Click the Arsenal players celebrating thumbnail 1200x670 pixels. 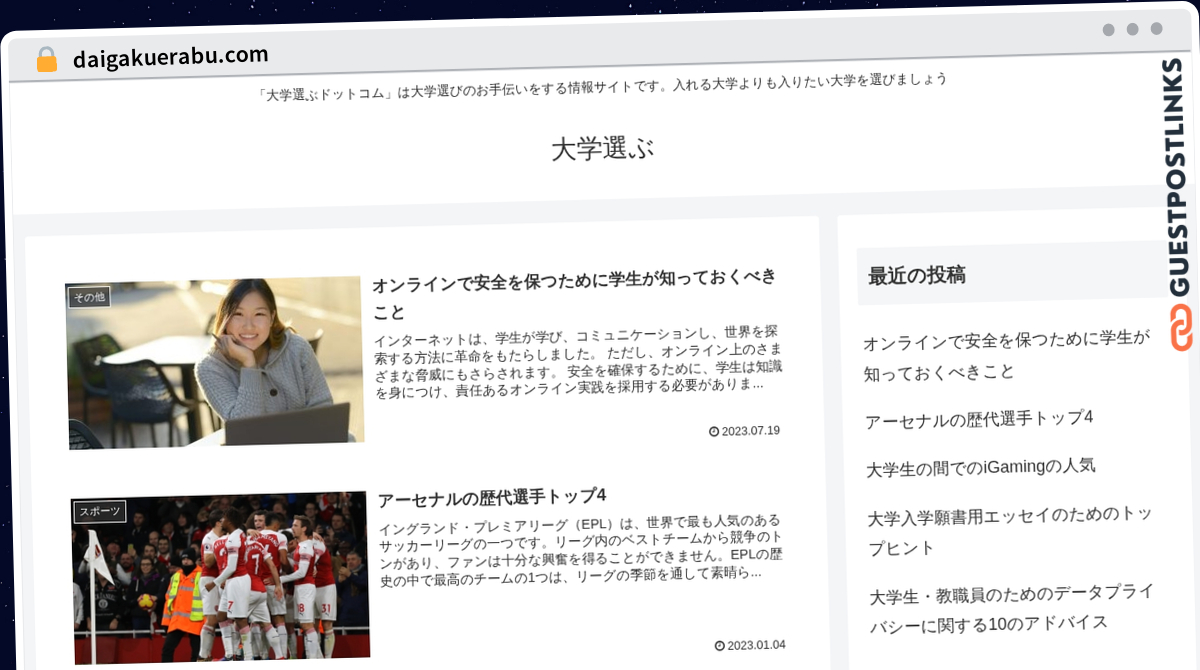click(221, 576)
